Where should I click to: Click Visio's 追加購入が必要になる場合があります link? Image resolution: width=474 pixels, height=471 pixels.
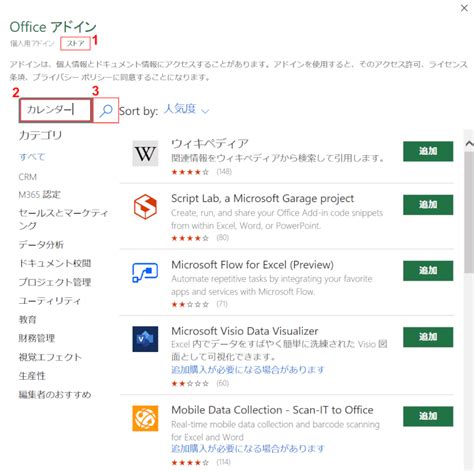[248, 370]
